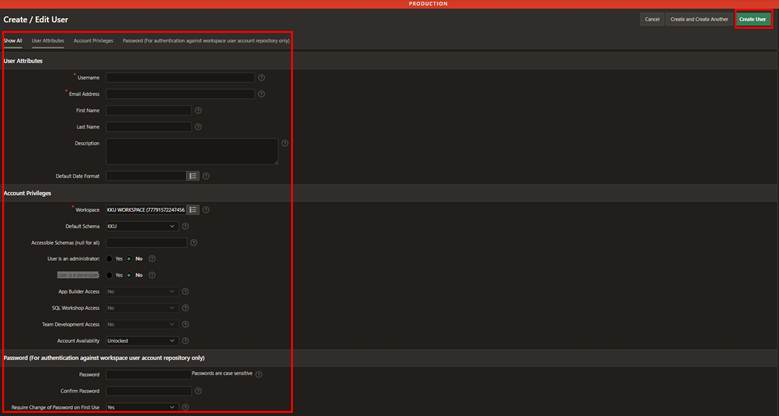Open Require Change of Password on First Use dropdown
Viewport: 779px width, 416px height.
142,407
